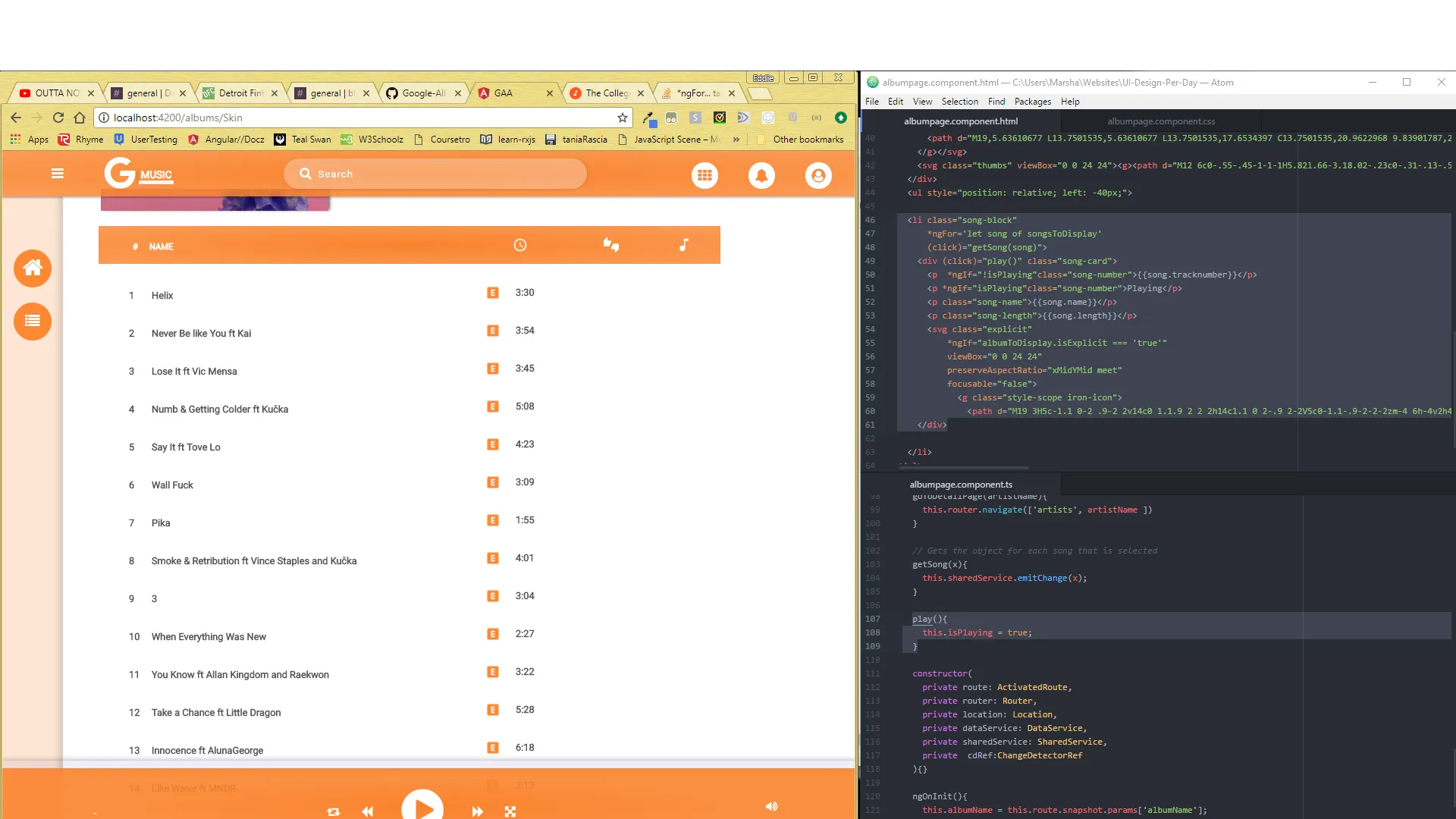
Task: Click the Search input field
Action: tap(447, 174)
